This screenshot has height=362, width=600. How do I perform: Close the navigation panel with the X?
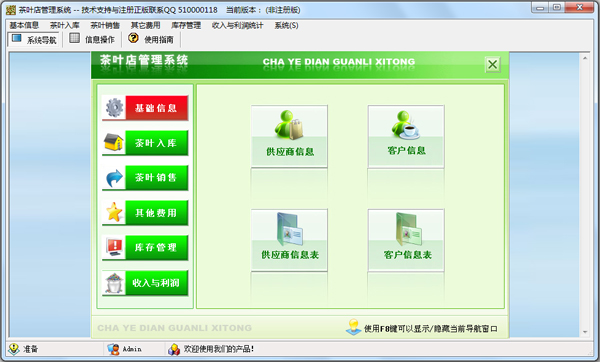(492, 64)
